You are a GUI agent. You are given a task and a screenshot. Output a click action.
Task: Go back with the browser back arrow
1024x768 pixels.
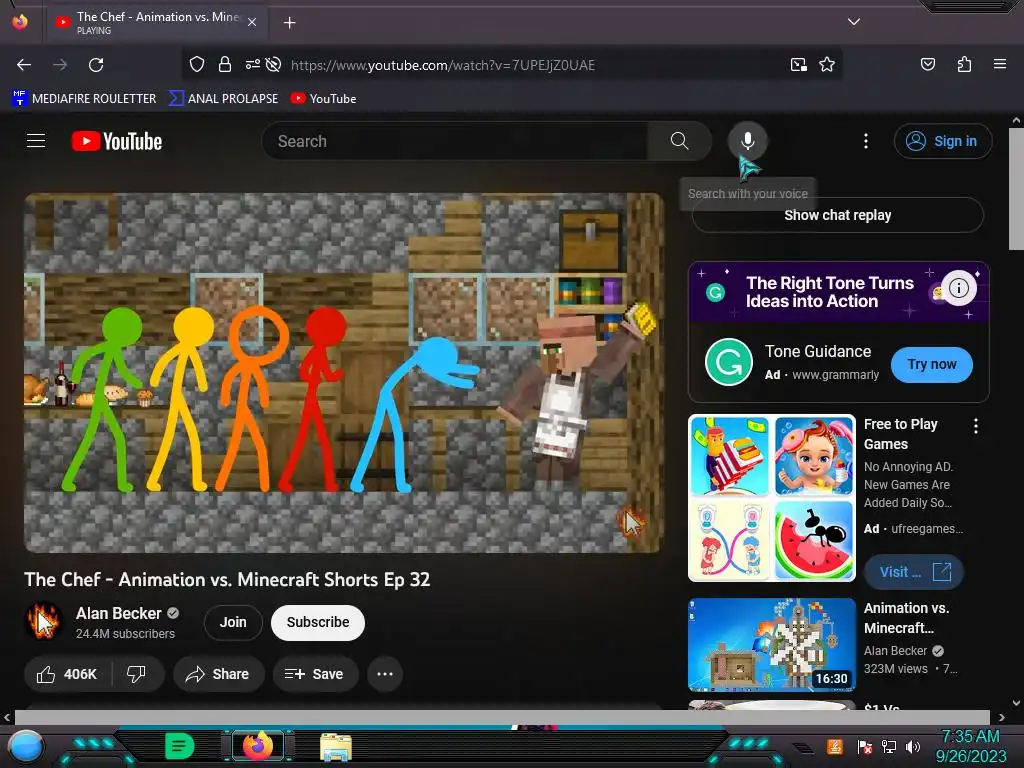(24, 65)
